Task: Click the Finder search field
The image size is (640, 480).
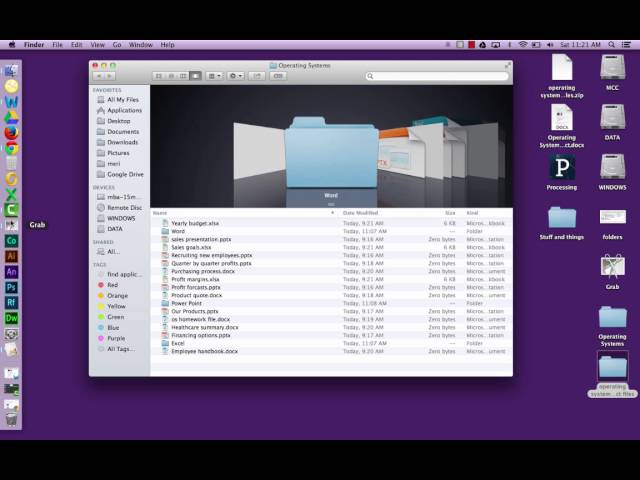Action: click(x=437, y=76)
